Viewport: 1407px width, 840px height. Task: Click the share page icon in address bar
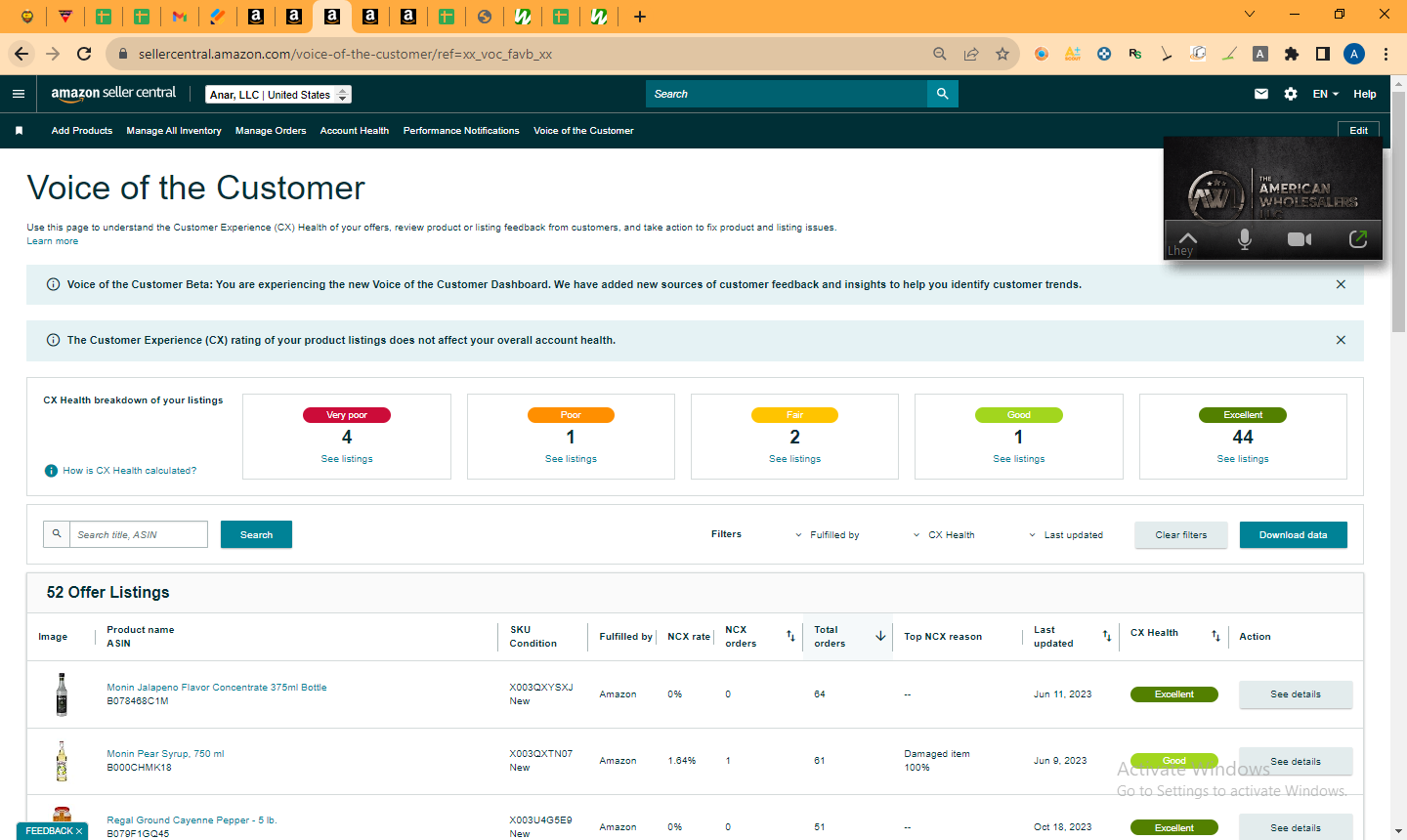pos(971,54)
